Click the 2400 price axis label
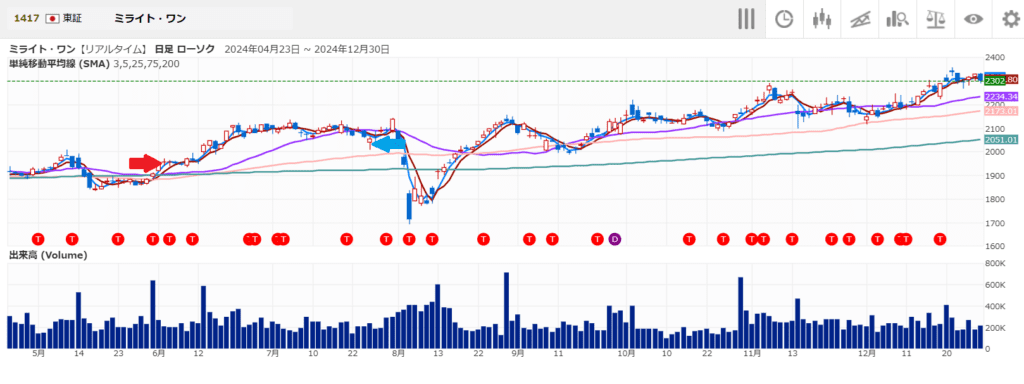The height and width of the screenshot is (384, 1024). 995,57
